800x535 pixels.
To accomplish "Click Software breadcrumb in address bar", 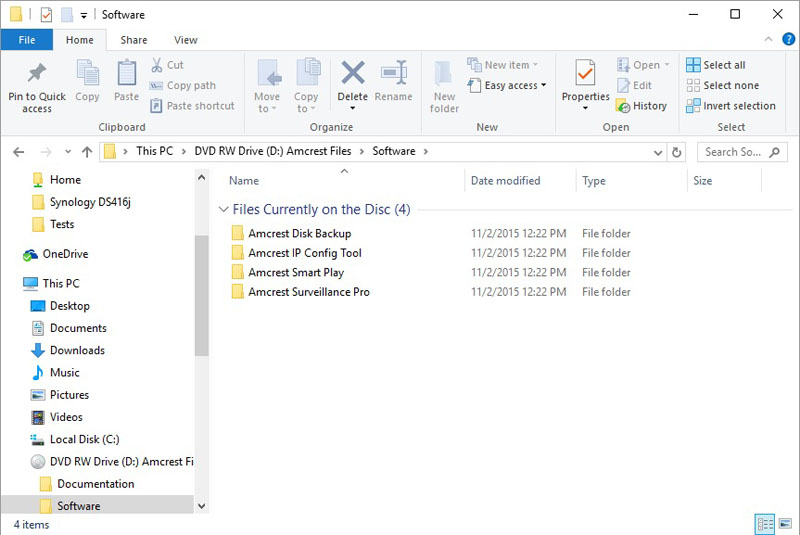I will [393, 151].
